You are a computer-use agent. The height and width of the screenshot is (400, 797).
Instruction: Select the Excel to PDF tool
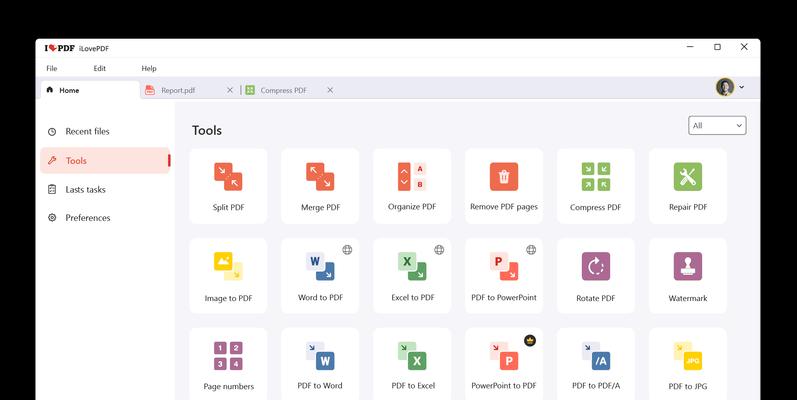[412, 276]
